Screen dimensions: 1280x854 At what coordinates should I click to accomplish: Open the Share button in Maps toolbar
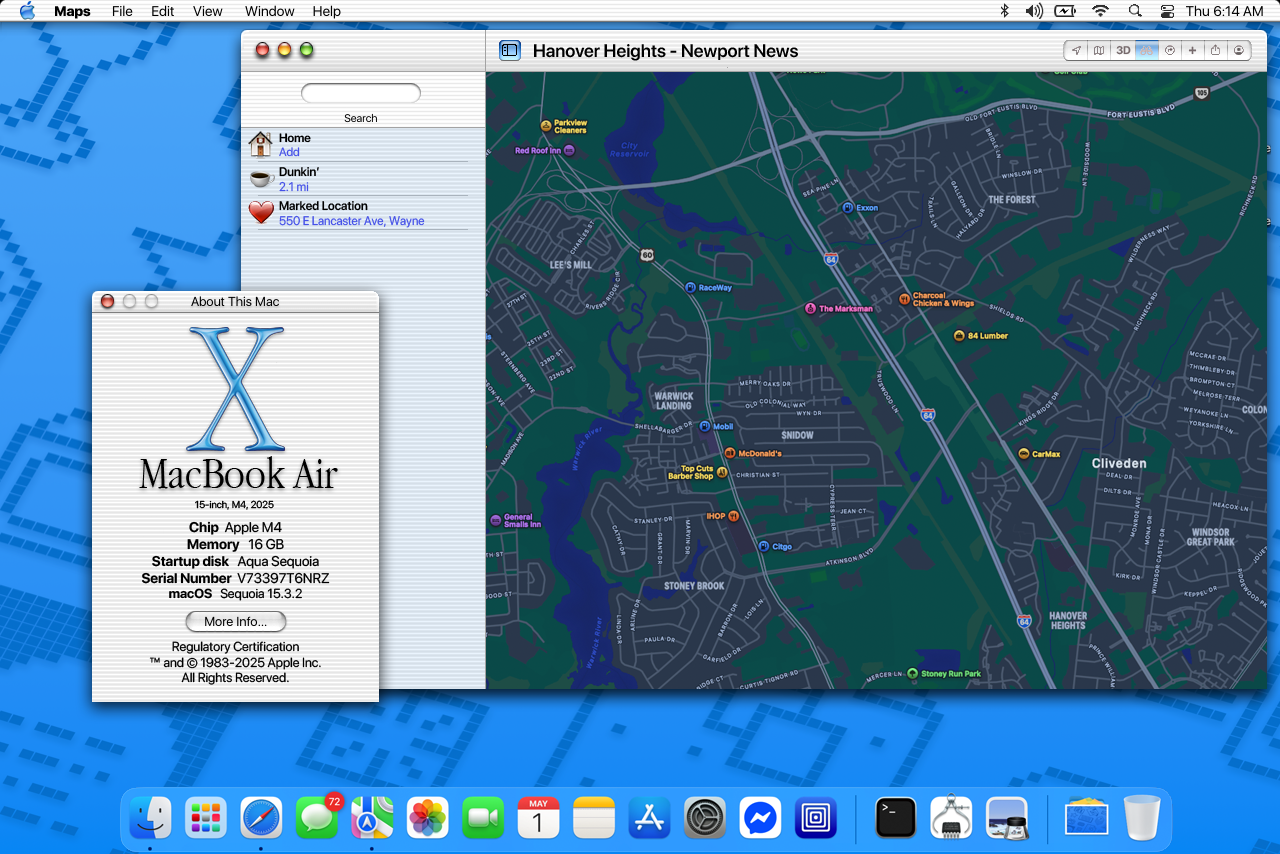pyautogui.click(x=1215, y=50)
